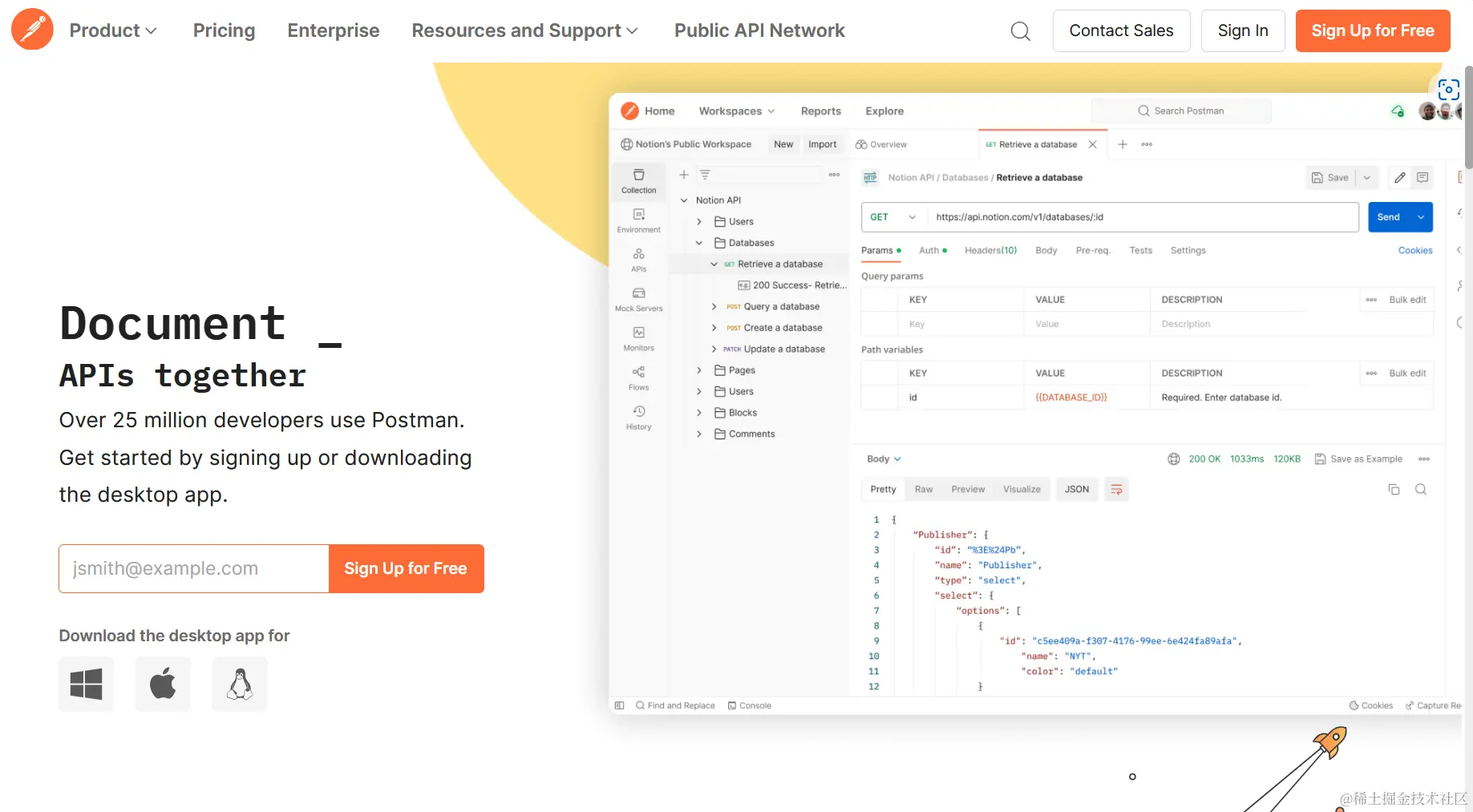Click Sign Up for Free beside email field
This screenshot has width=1473, height=812.
click(406, 568)
